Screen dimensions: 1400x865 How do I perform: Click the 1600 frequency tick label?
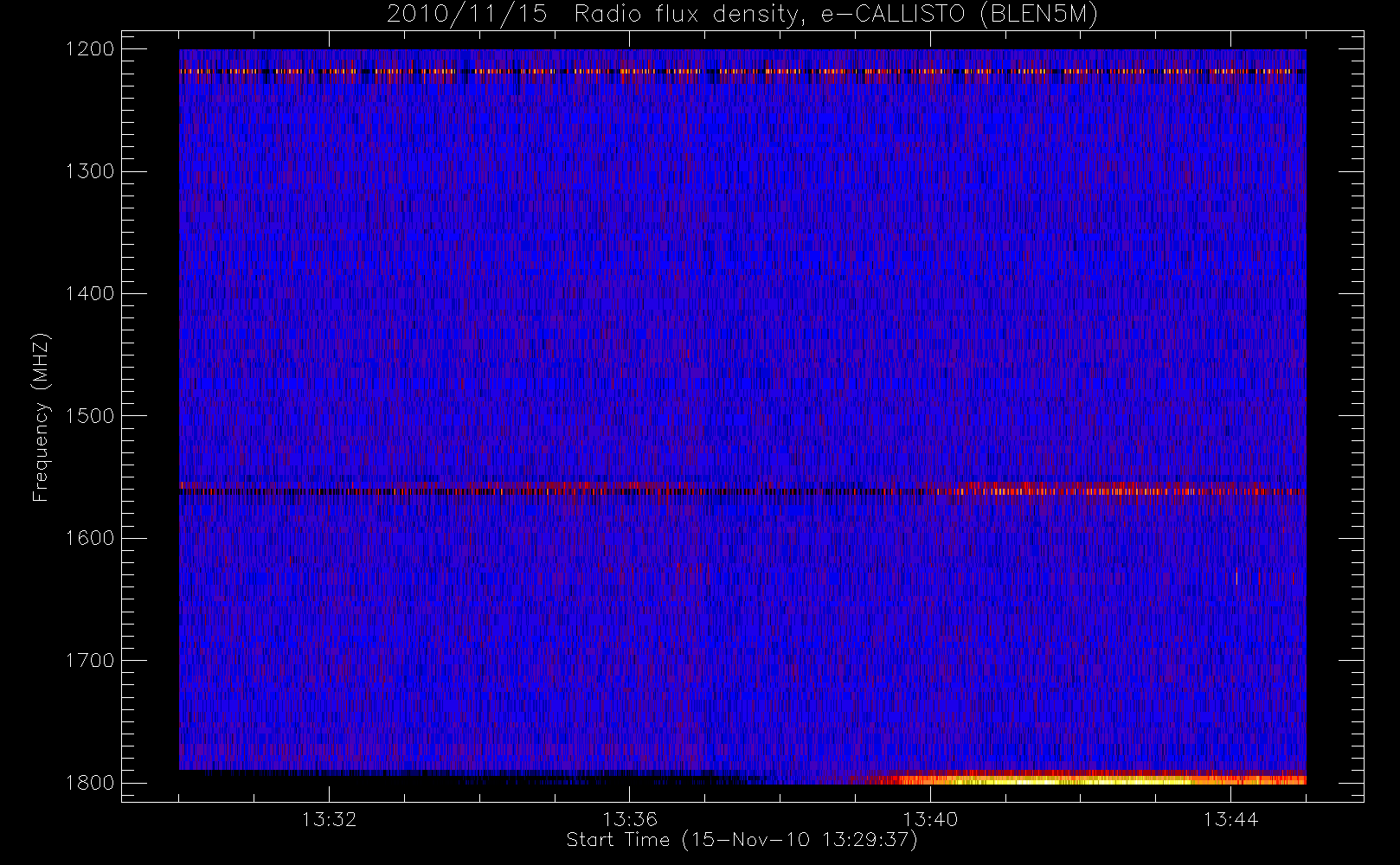point(91,538)
